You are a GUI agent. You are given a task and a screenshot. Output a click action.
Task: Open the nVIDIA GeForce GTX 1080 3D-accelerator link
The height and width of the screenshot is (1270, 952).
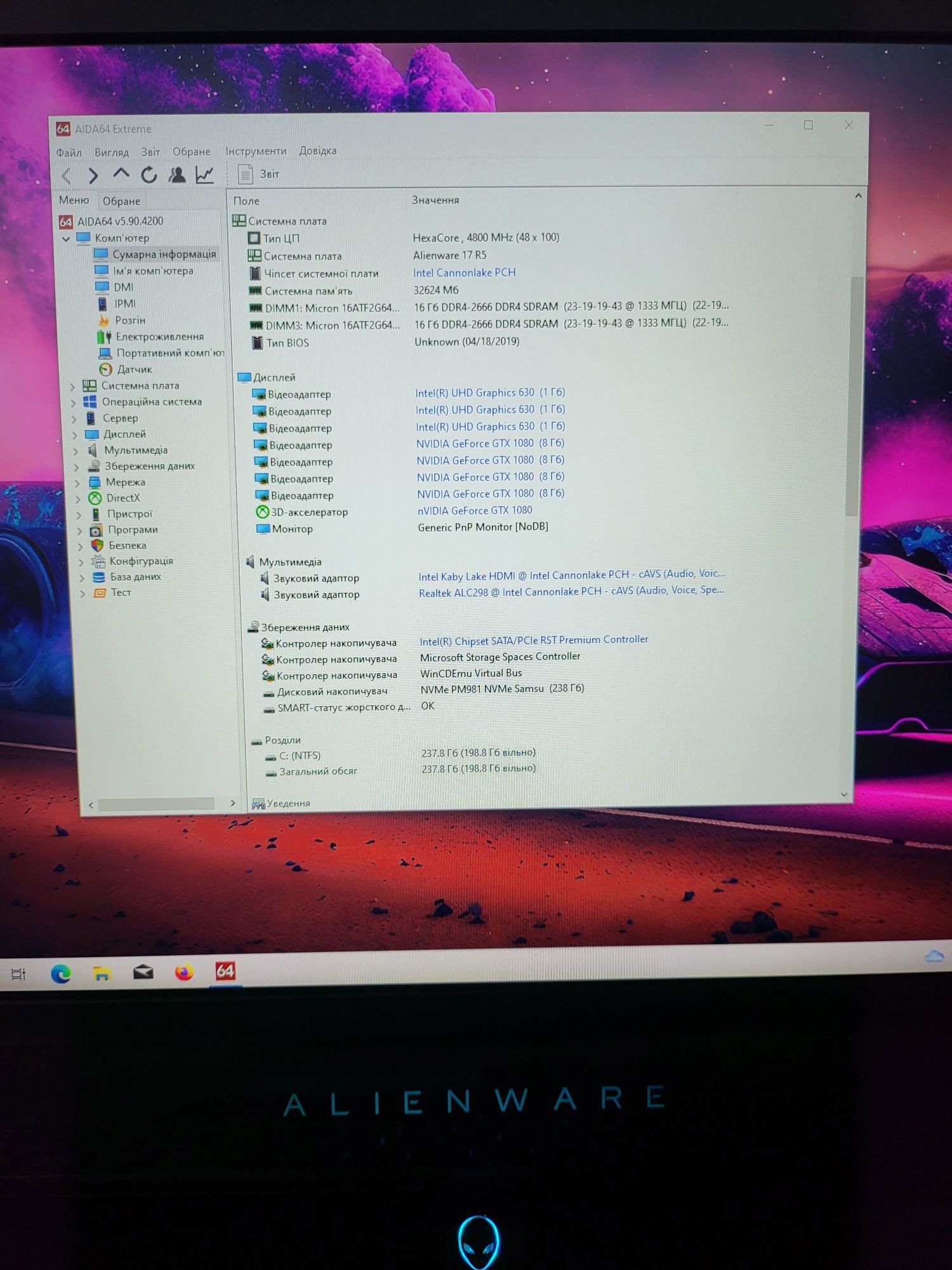click(x=475, y=511)
